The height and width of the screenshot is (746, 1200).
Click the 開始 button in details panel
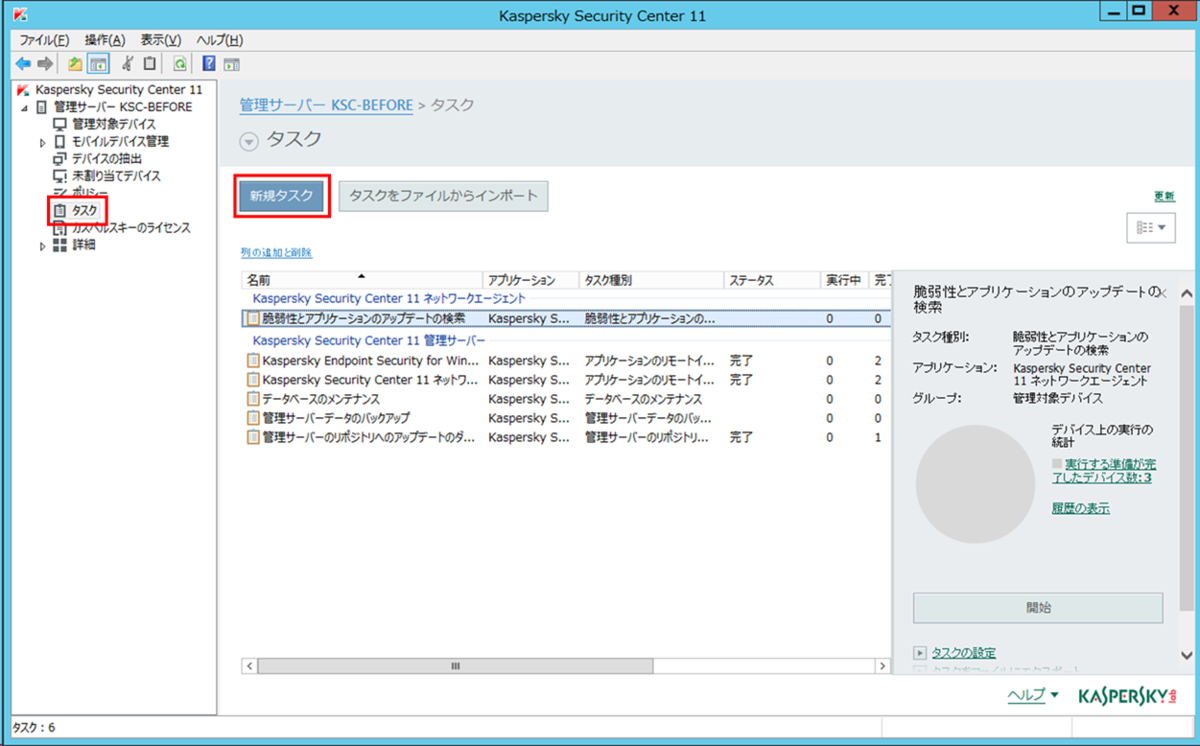click(x=1038, y=607)
